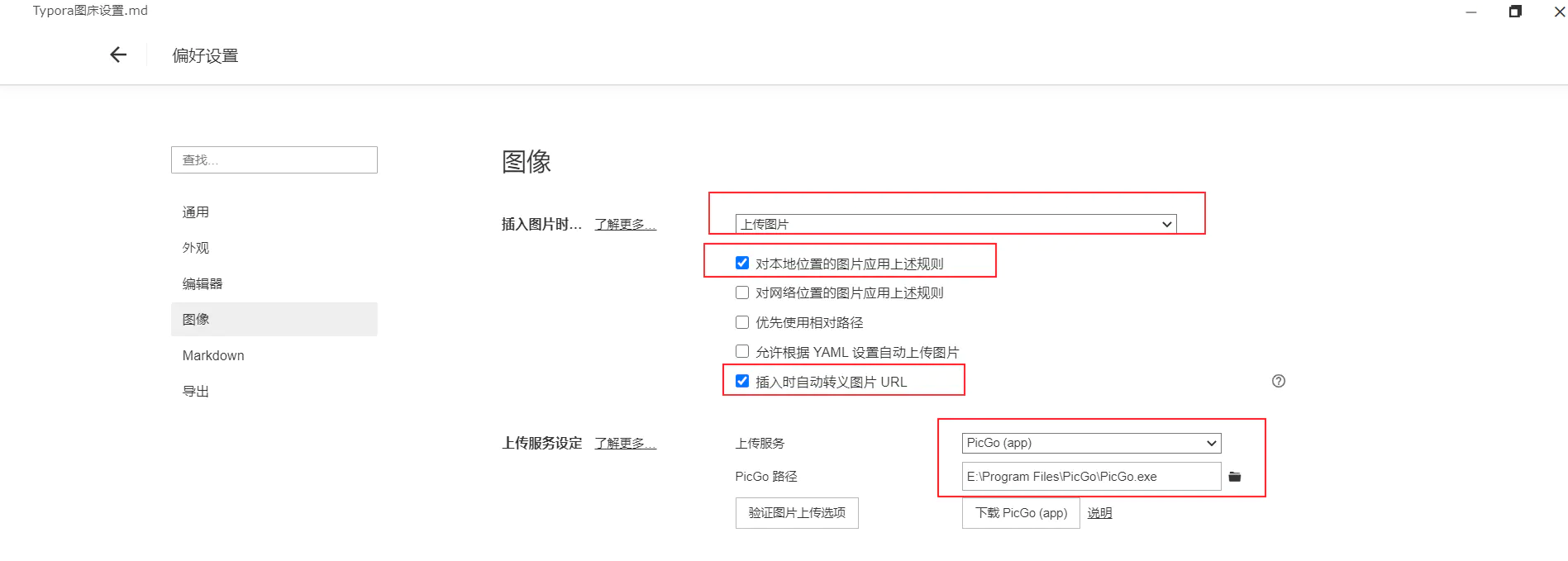Click the 插入图片时 label
The height and width of the screenshot is (561, 1568).
click(x=541, y=224)
